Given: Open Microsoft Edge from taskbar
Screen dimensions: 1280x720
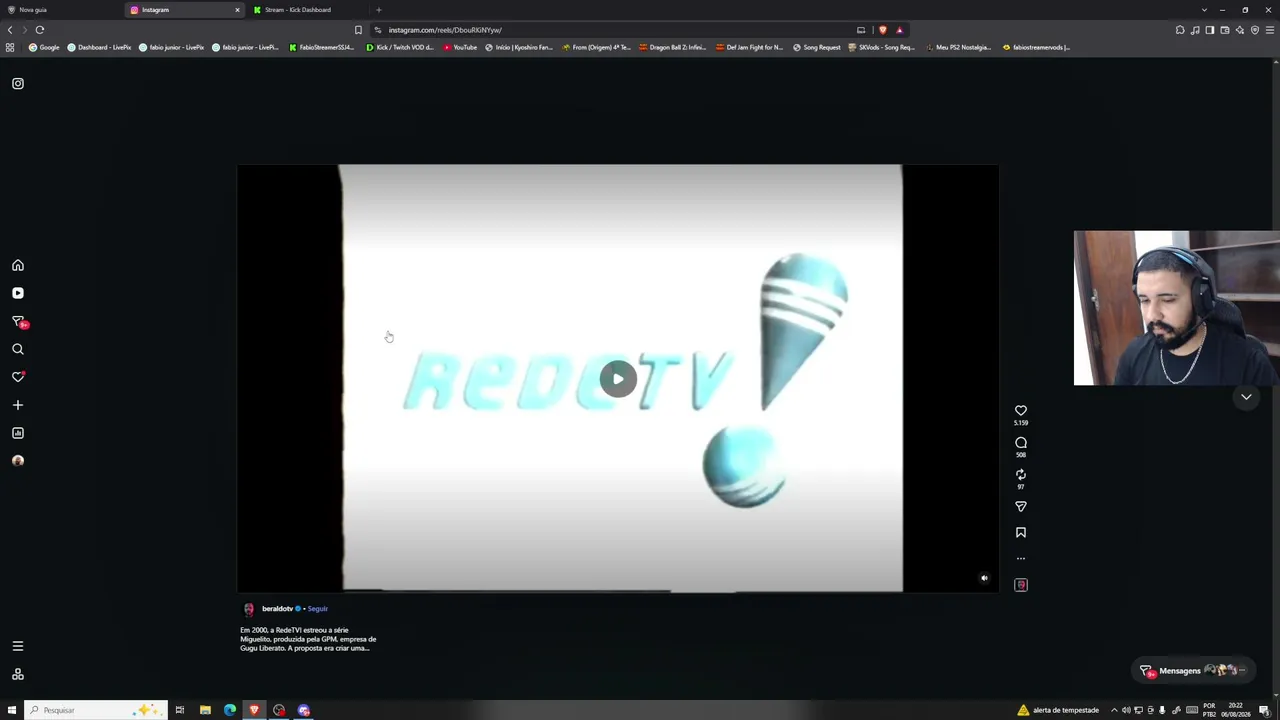Looking at the screenshot, I should coord(230,710).
